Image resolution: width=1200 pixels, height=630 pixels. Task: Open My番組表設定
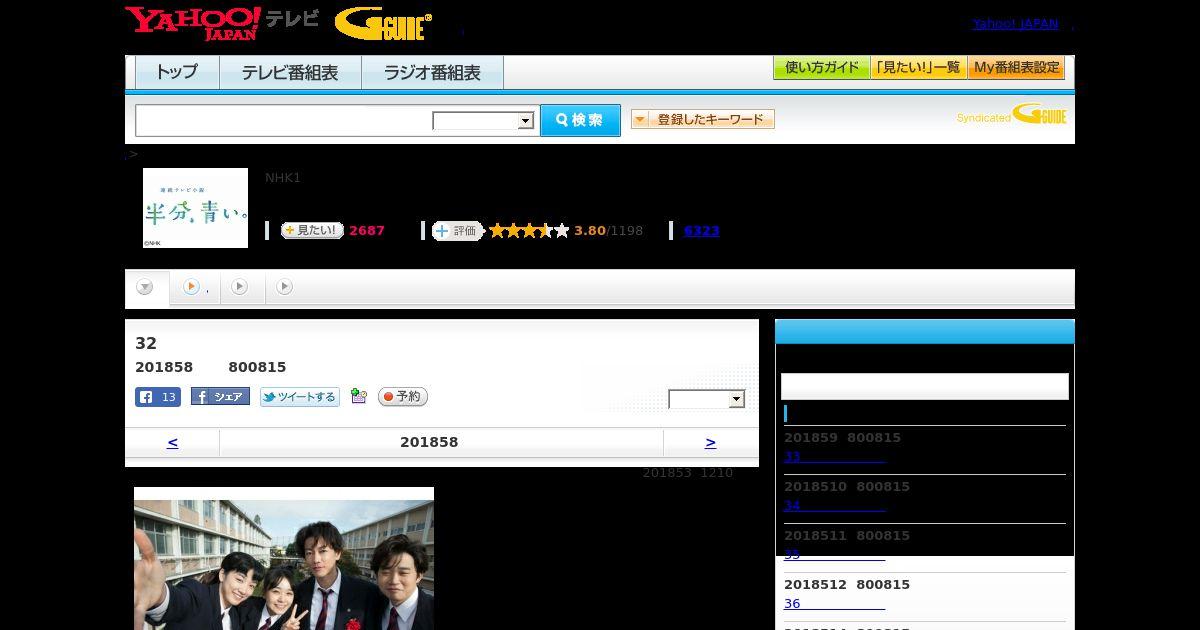coord(1016,68)
